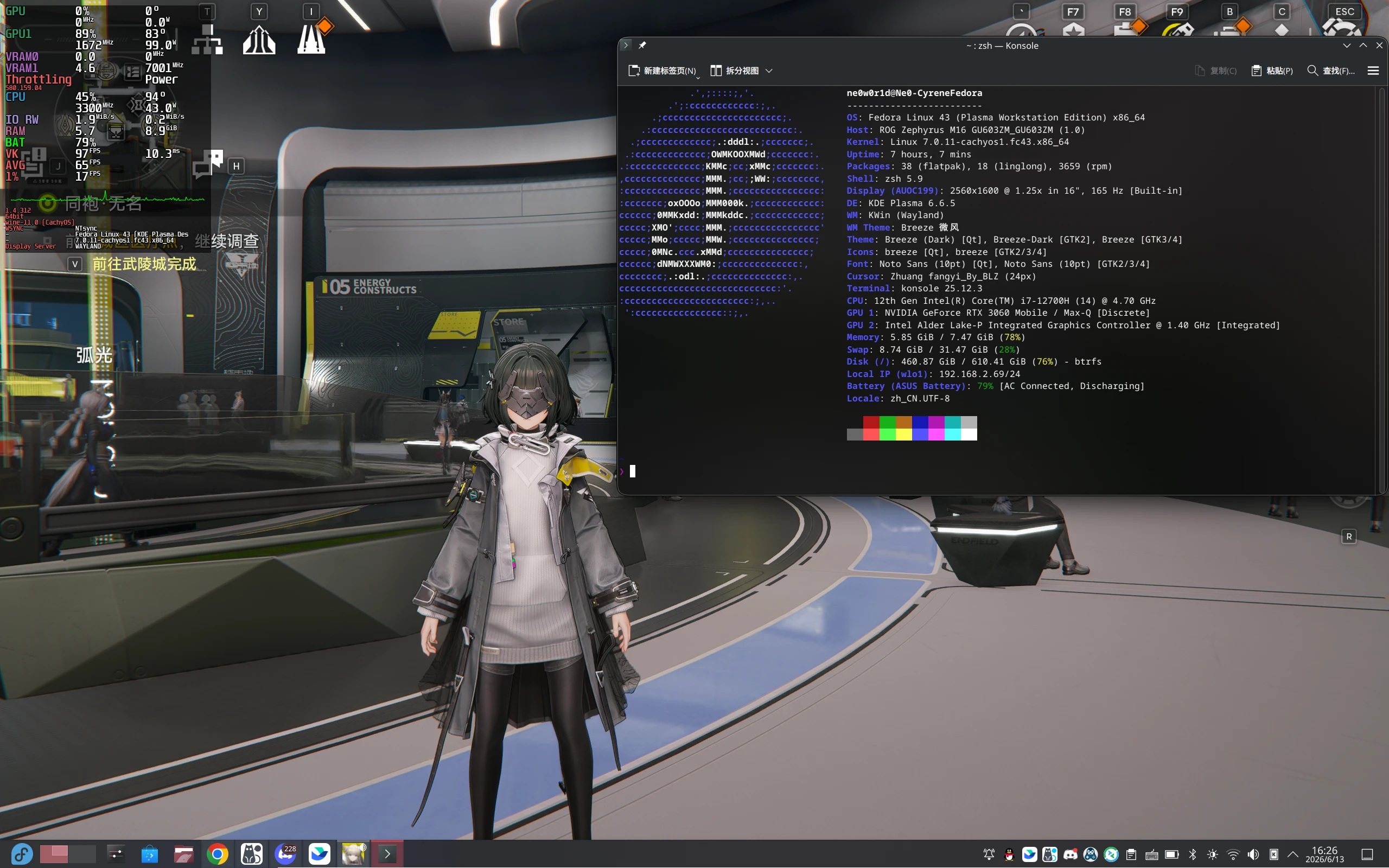Open the Konsole window menu icon in title bar
1389x868 pixels.
(626, 46)
